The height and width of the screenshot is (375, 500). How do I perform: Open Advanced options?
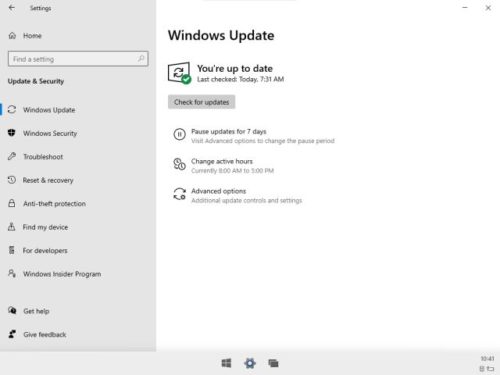[218, 191]
